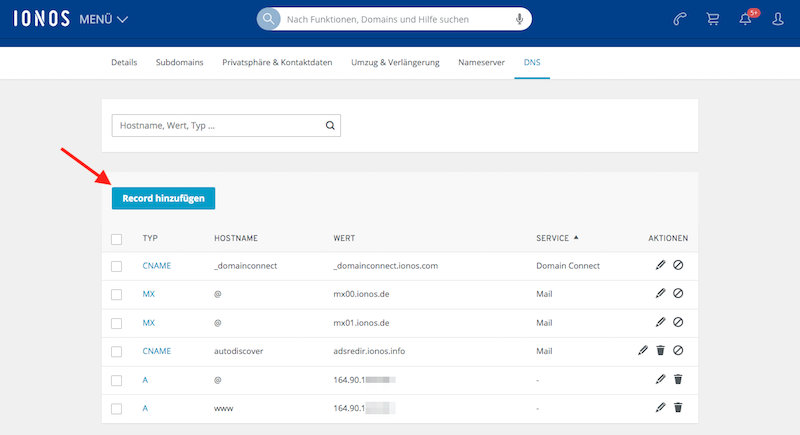Open the shopping cart icon
Screen dimensions: 800x435
713,19
